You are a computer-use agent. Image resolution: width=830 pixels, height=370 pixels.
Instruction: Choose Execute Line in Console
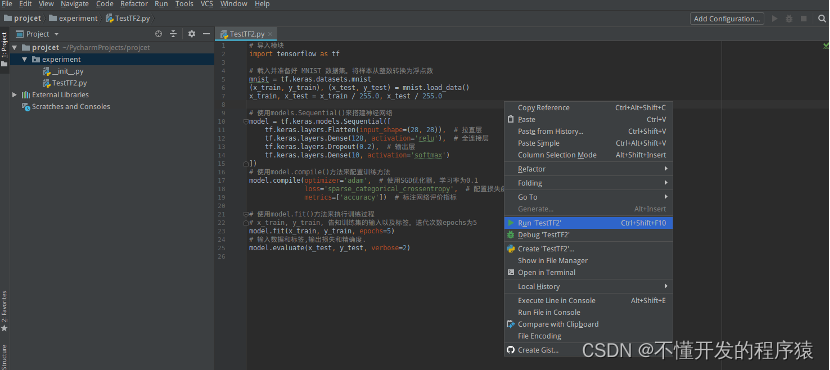click(x=589, y=300)
